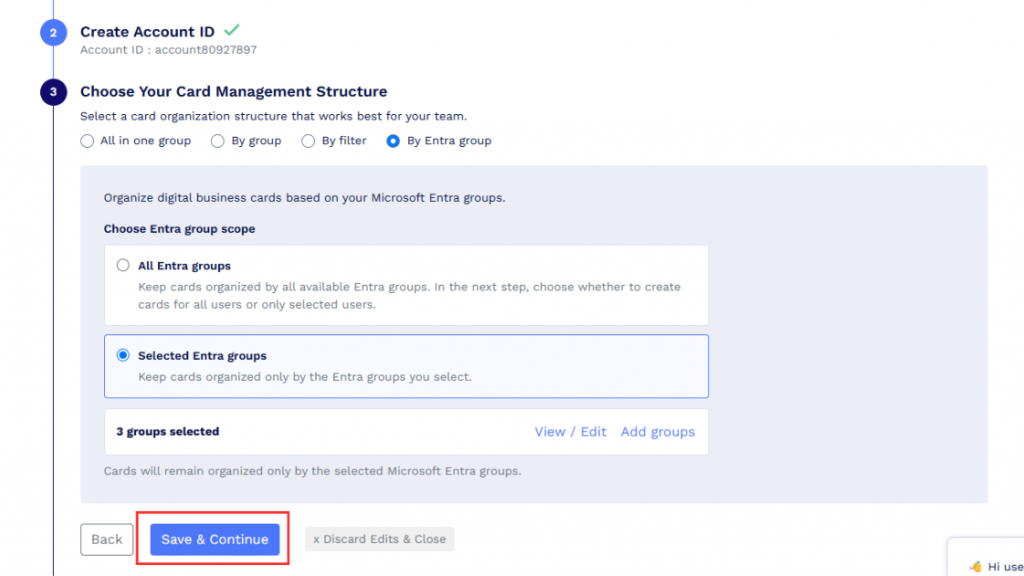Image resolution: width=1024 pixels, height=576 pixels.
Task: Choose the All Entra groups scope radio
Action: pos(123,265)
